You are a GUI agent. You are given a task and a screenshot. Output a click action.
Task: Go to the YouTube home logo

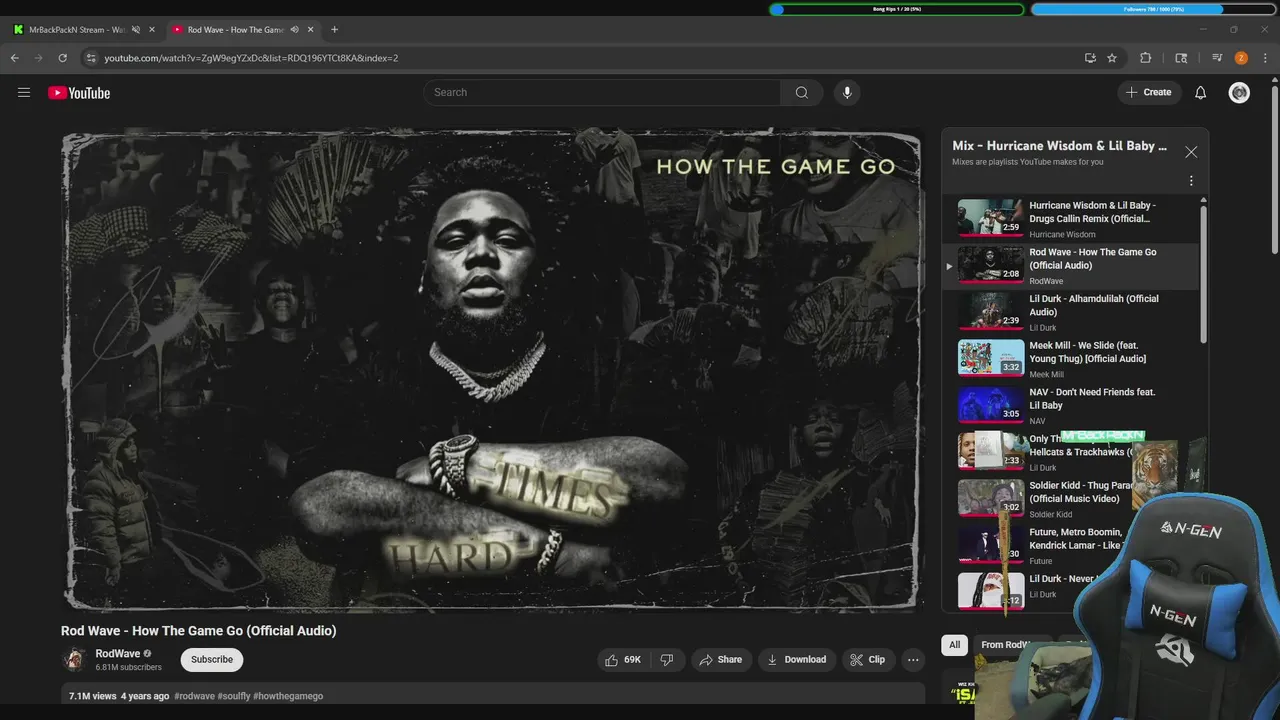tap(79, 93)
